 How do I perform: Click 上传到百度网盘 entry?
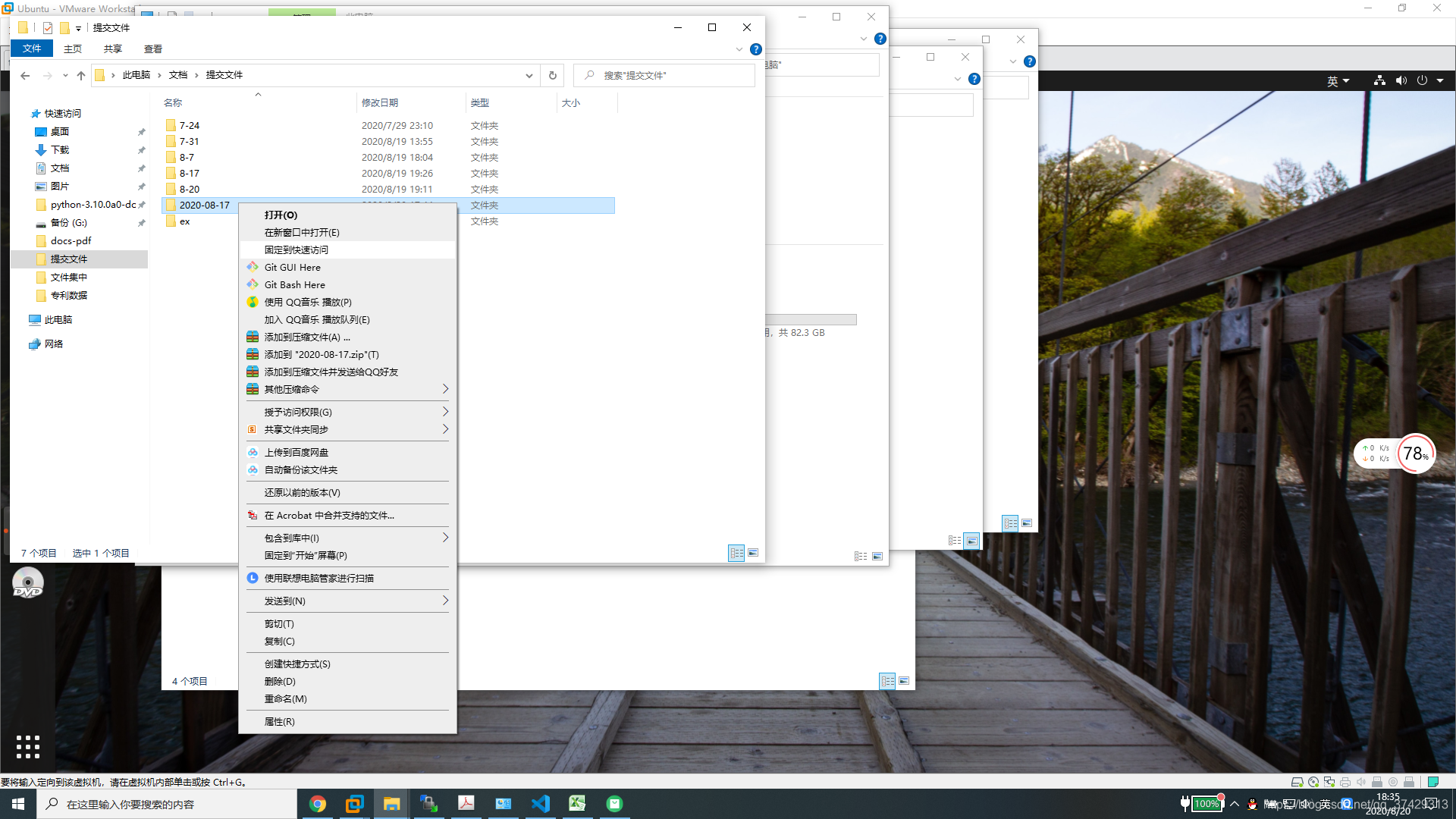click(x=296, y=452)
